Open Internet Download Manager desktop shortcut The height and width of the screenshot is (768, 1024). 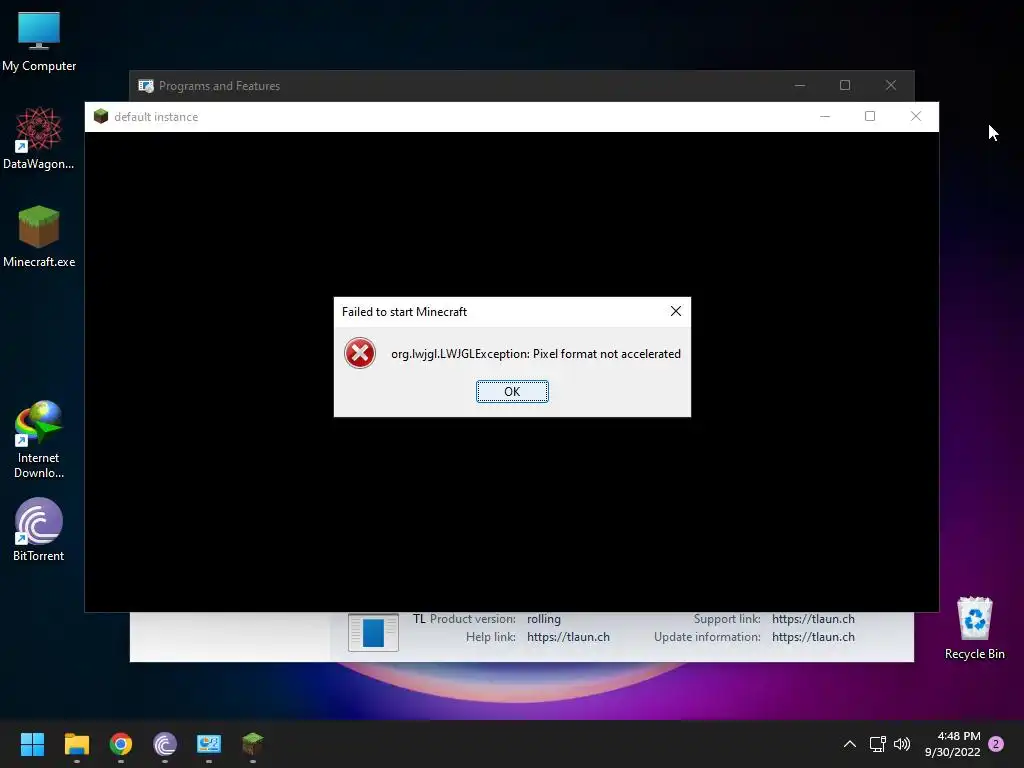pyautogui.click(x=39, y=440)
